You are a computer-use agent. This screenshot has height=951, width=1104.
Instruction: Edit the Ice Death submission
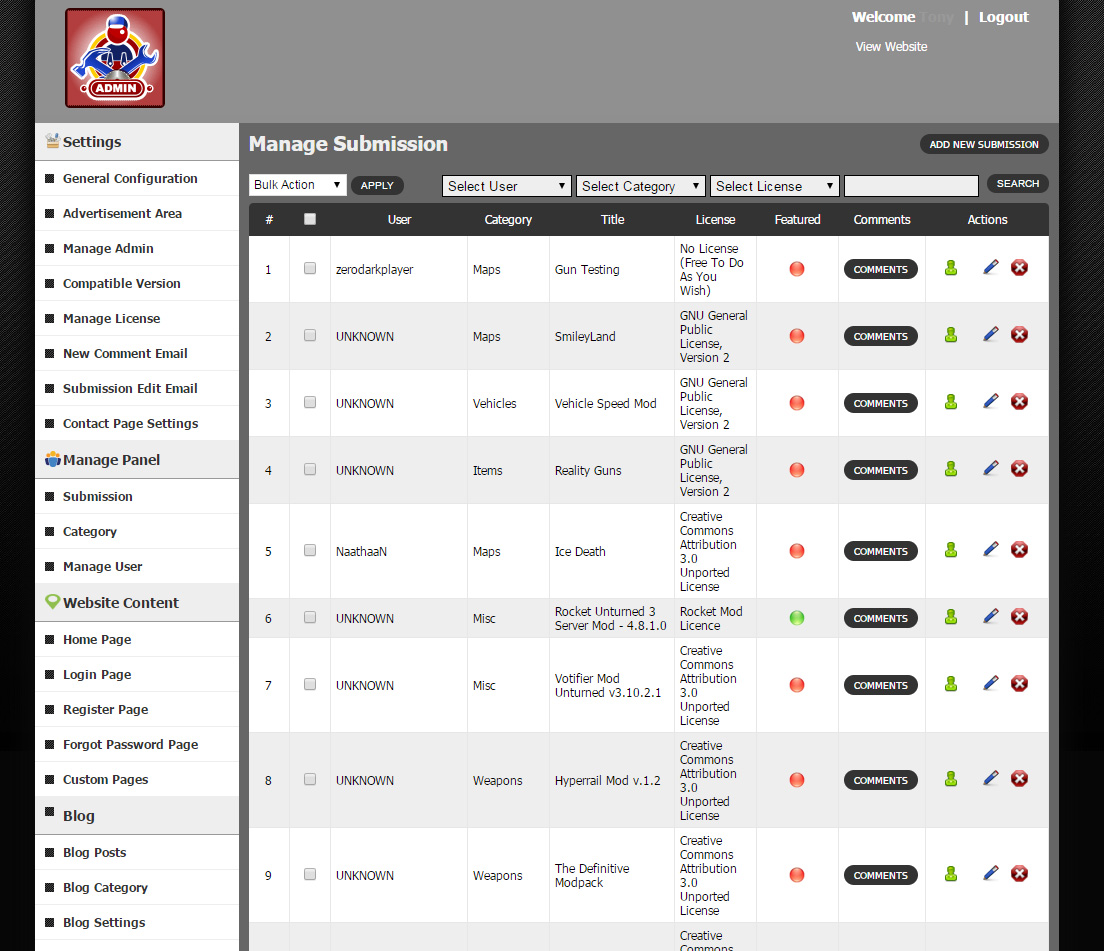pos(991,549)
